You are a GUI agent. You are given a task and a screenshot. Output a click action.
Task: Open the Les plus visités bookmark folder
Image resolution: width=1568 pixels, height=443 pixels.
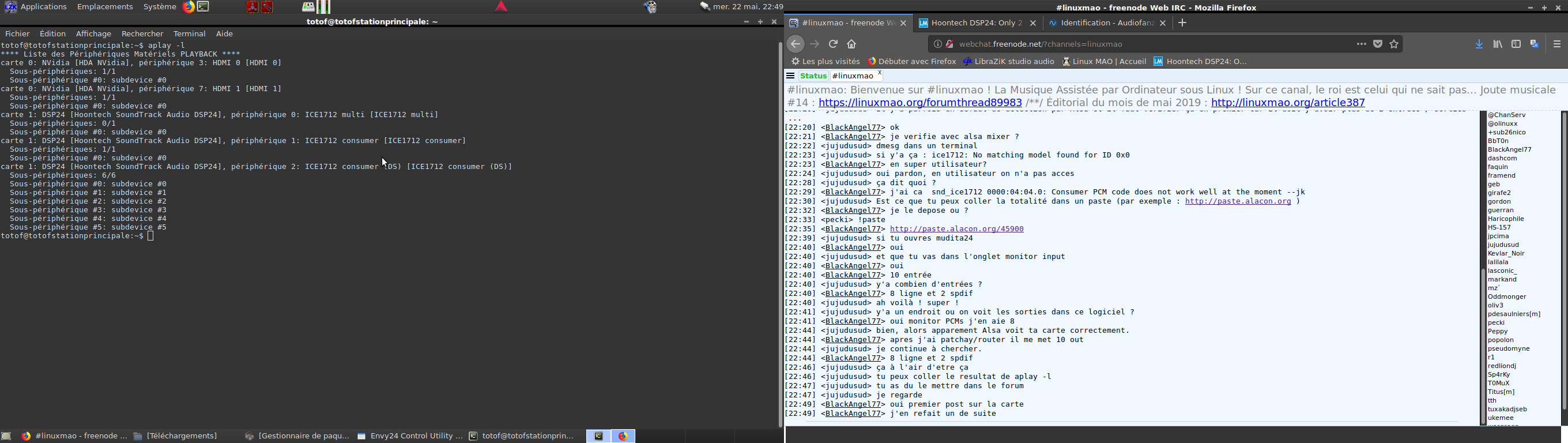pyautogui.click(x=826, y=62)
